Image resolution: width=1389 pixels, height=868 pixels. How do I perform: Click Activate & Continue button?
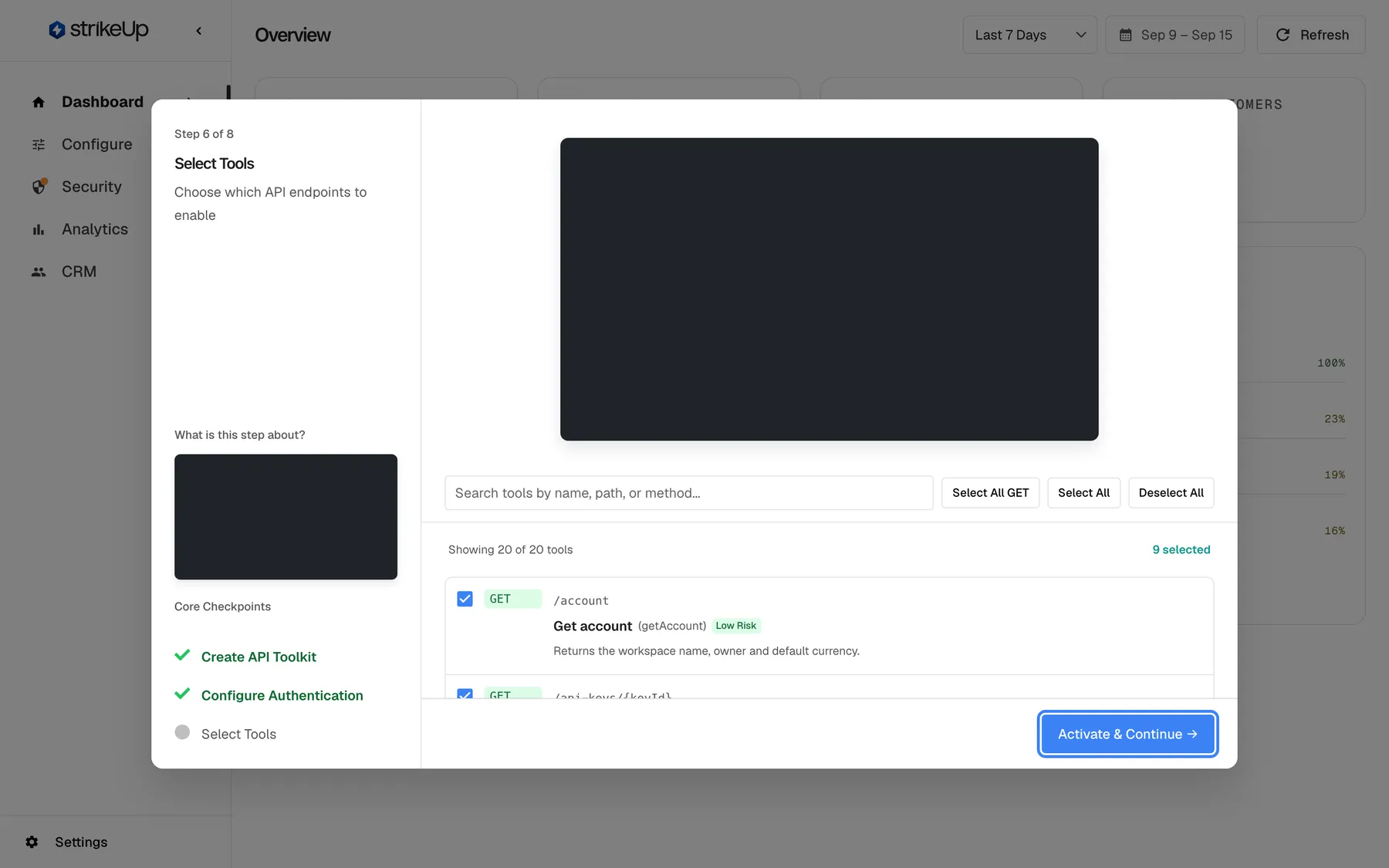[x=1127, y=734]
